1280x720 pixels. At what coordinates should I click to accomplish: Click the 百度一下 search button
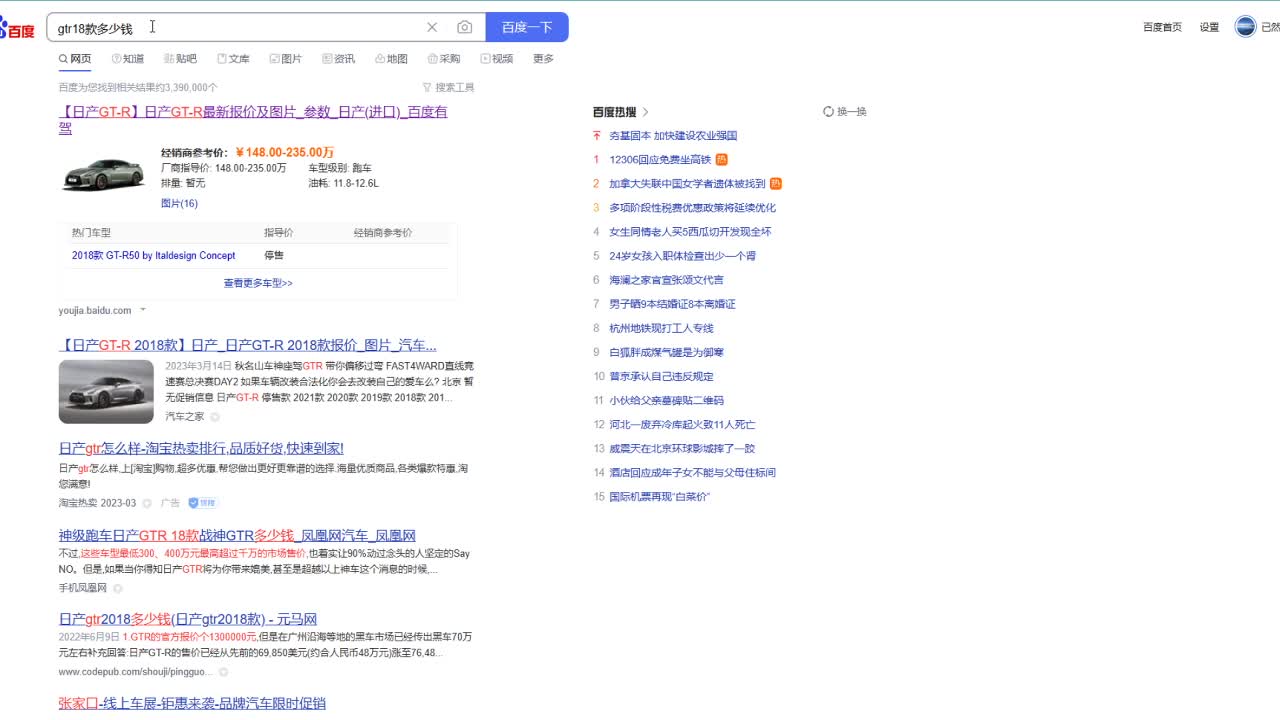point(527,27)
